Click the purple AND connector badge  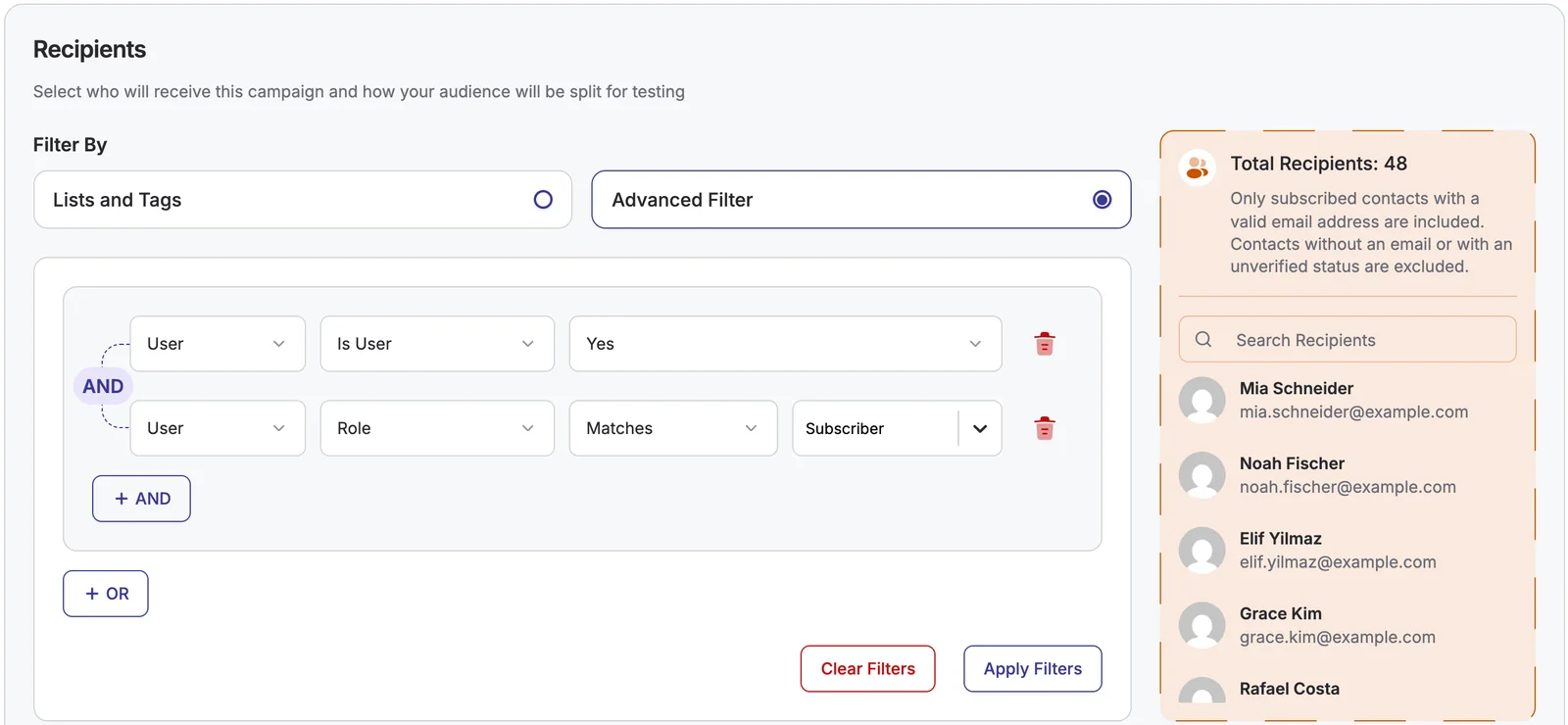coord(103,386)
